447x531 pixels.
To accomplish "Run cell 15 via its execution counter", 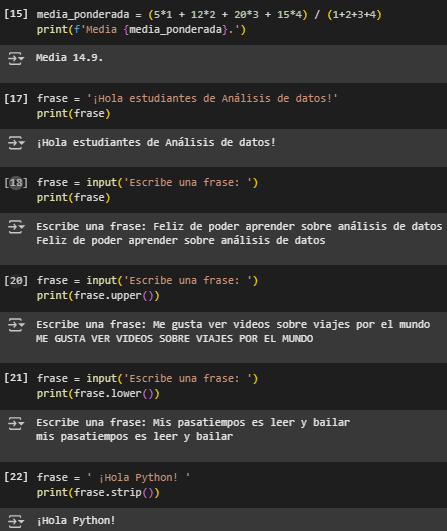I will point(16,14).
